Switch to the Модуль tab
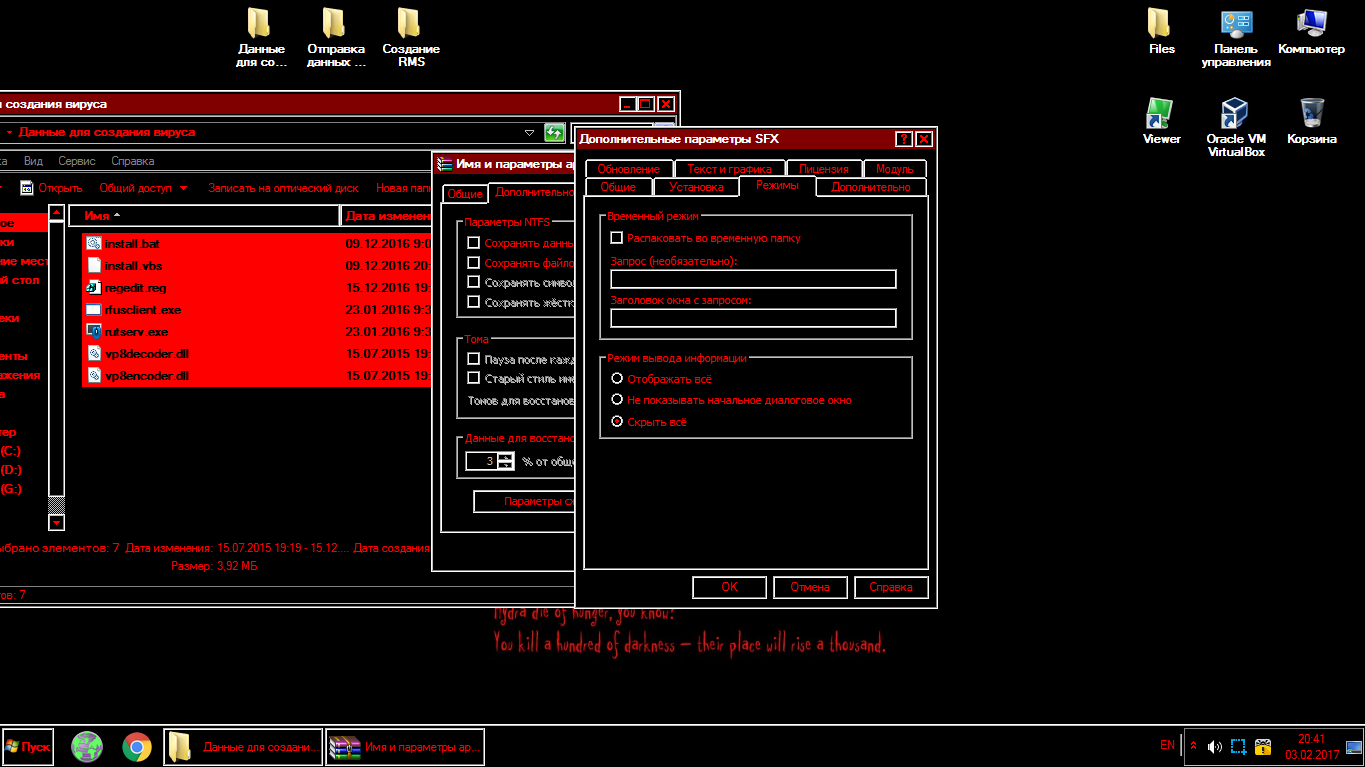The height and width of the screenshot is (767, 1365). (x=895, y=169)
